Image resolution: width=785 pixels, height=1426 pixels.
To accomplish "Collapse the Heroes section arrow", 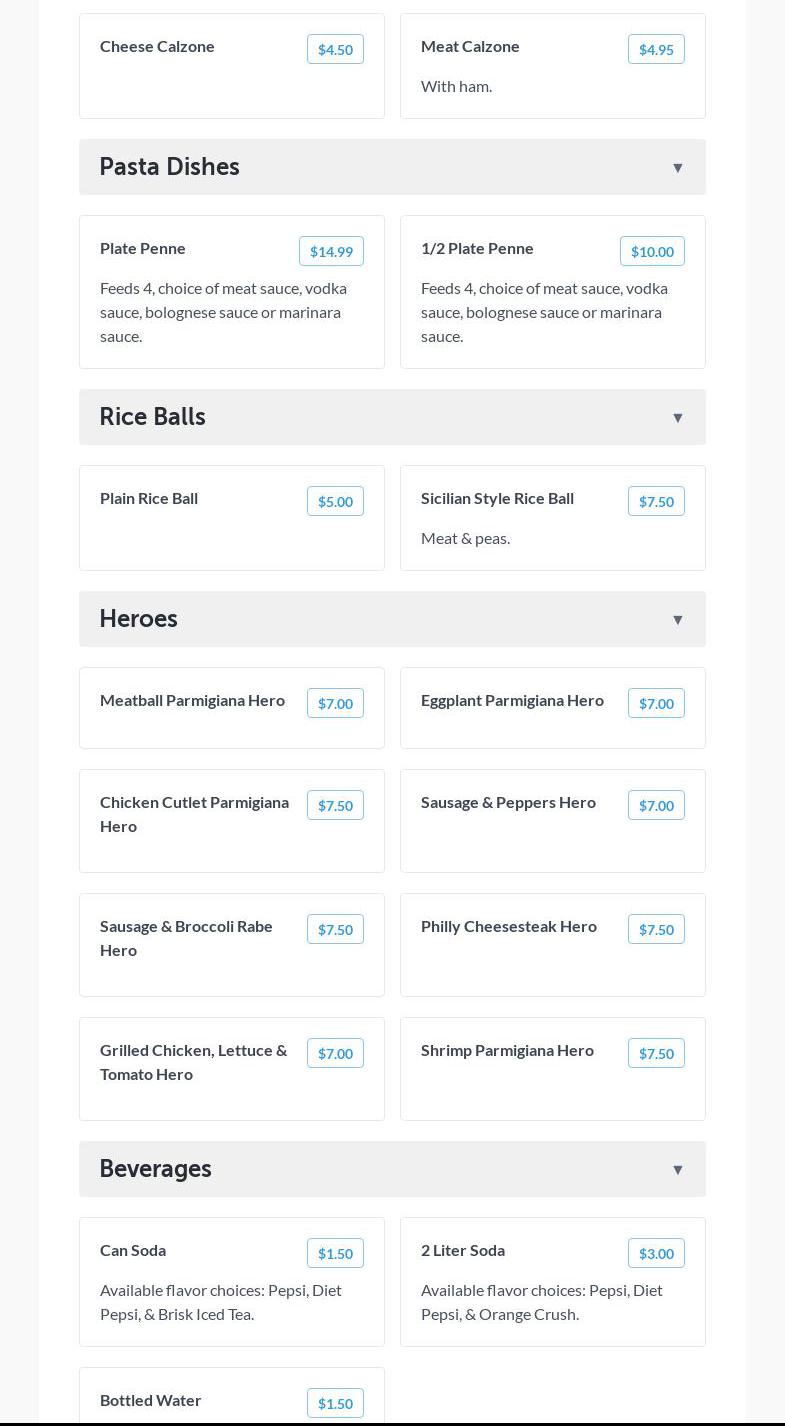I will (x=677, y=619).
